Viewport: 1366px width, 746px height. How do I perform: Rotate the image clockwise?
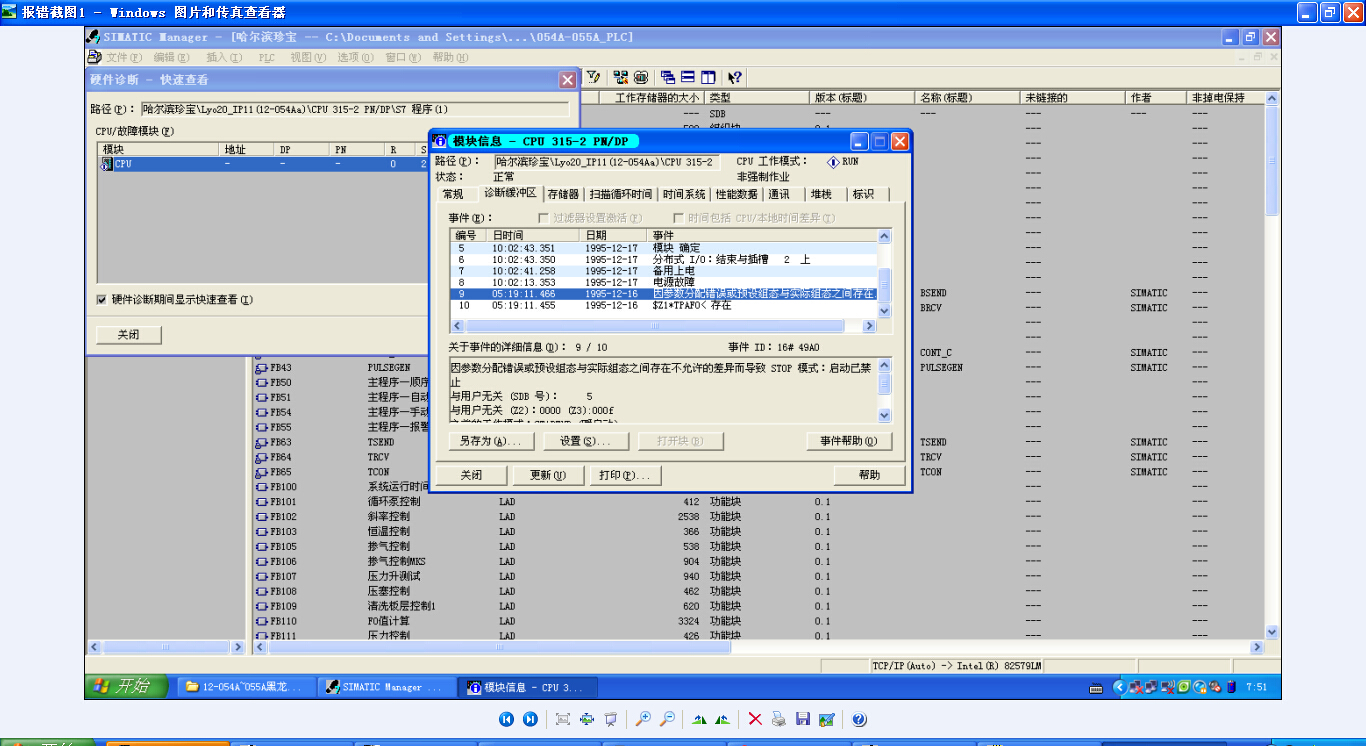[x=699, y=719]
